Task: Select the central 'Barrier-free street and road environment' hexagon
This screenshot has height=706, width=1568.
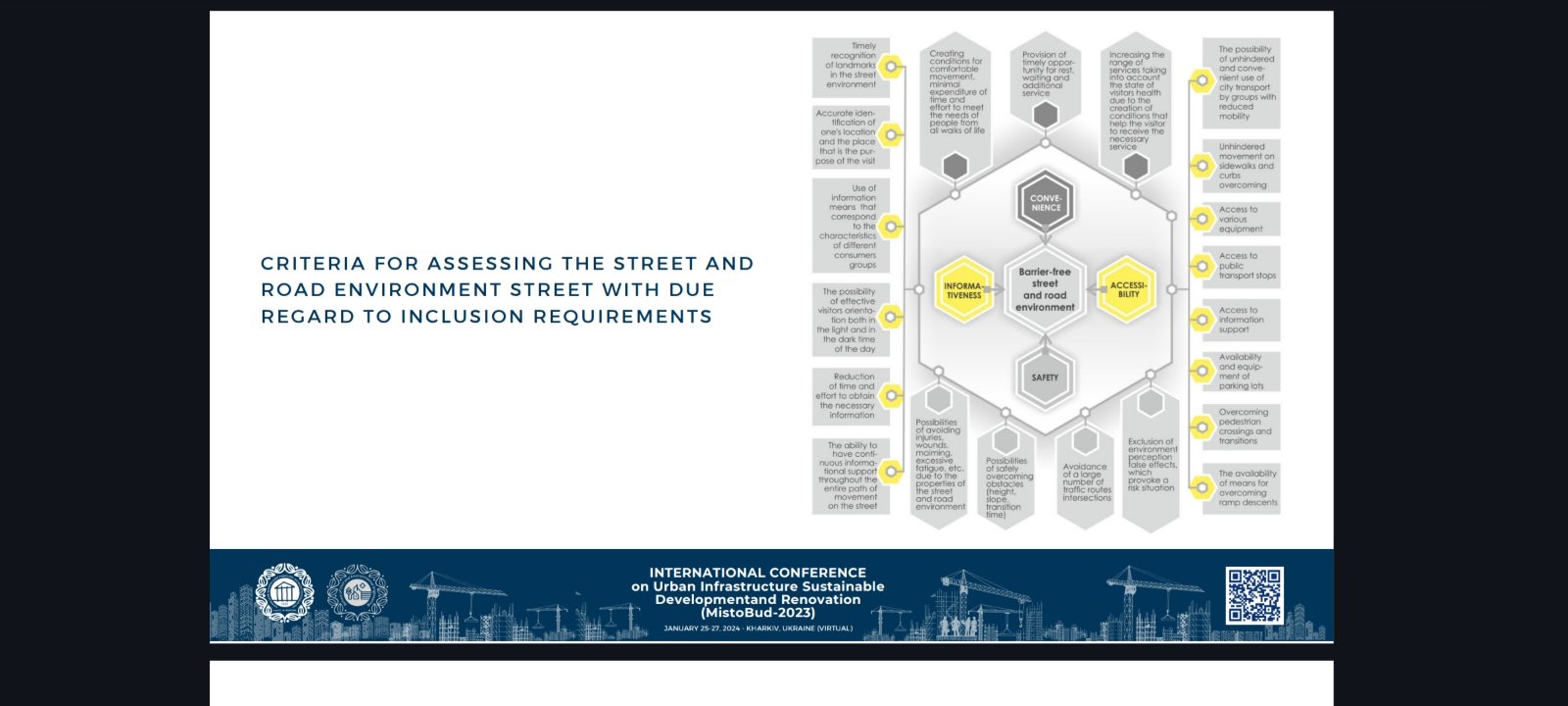Action: pyautogui.click(x=1045, y=289)
